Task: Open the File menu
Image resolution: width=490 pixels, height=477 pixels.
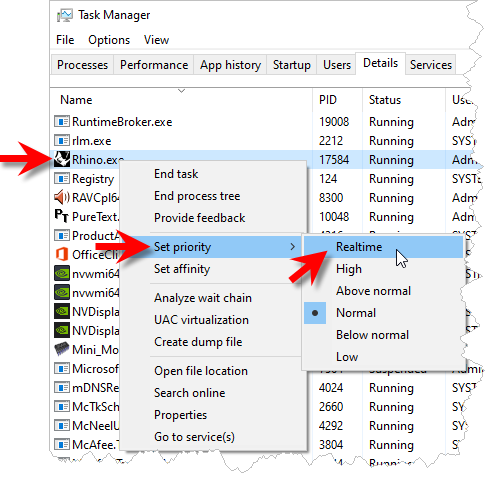Action: click(x=65, y=40)
